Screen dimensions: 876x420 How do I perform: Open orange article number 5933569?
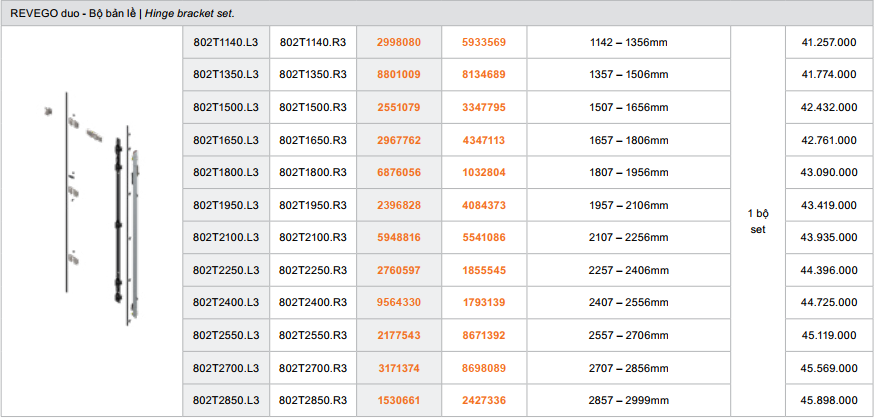pyautogui.click(x=484, y=42)
